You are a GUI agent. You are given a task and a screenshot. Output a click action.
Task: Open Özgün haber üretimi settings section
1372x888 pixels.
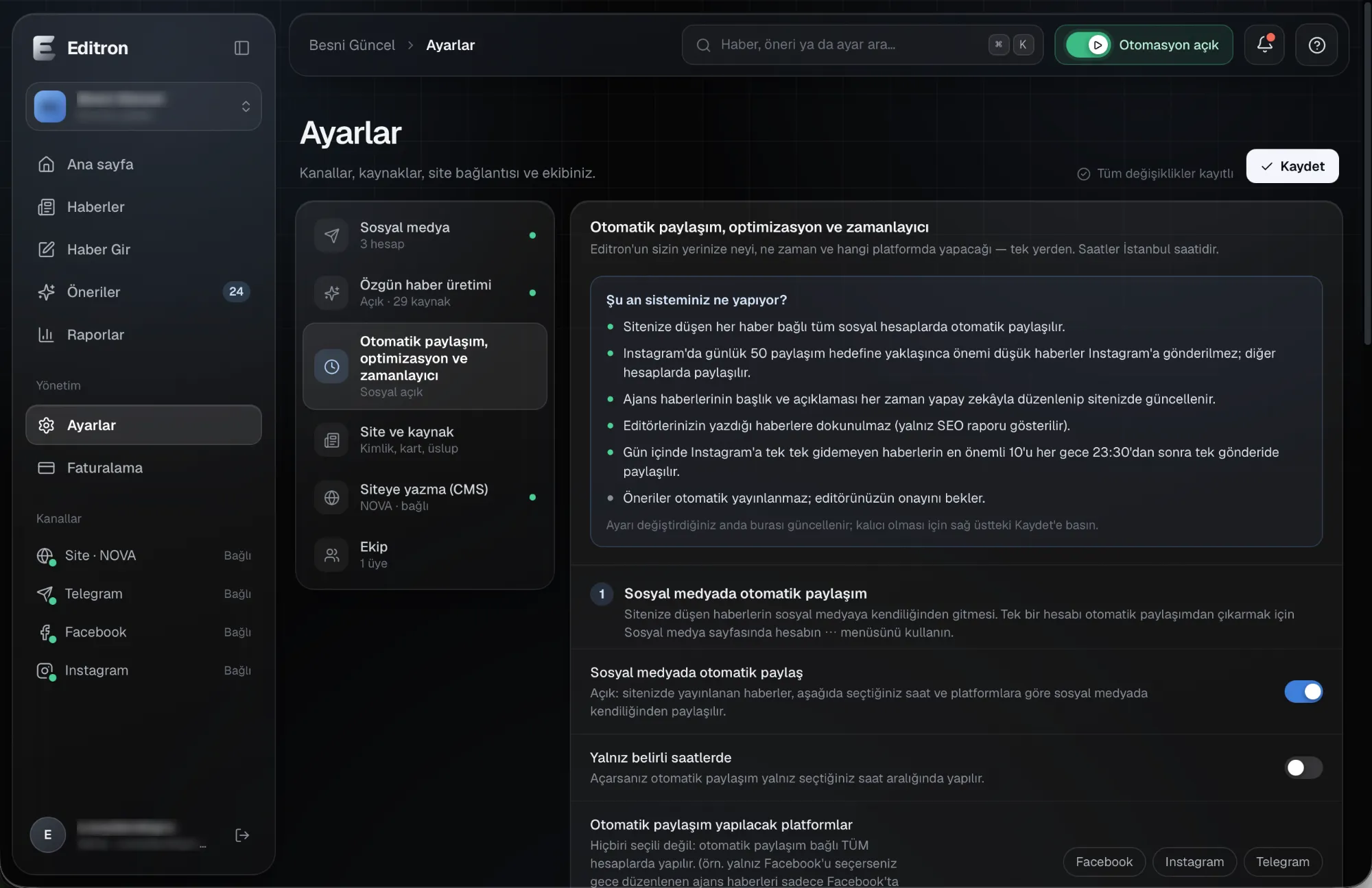click(425, 293)
